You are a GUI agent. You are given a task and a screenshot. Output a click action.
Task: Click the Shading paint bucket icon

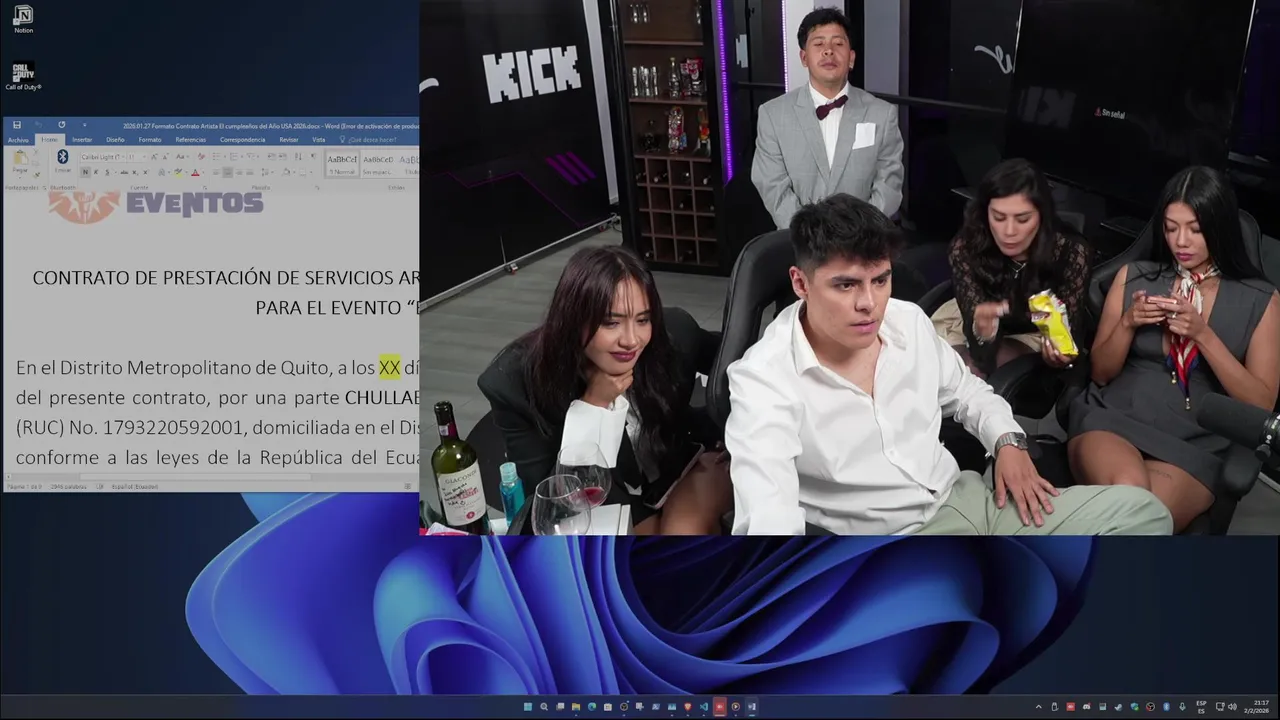pos(286,172)
